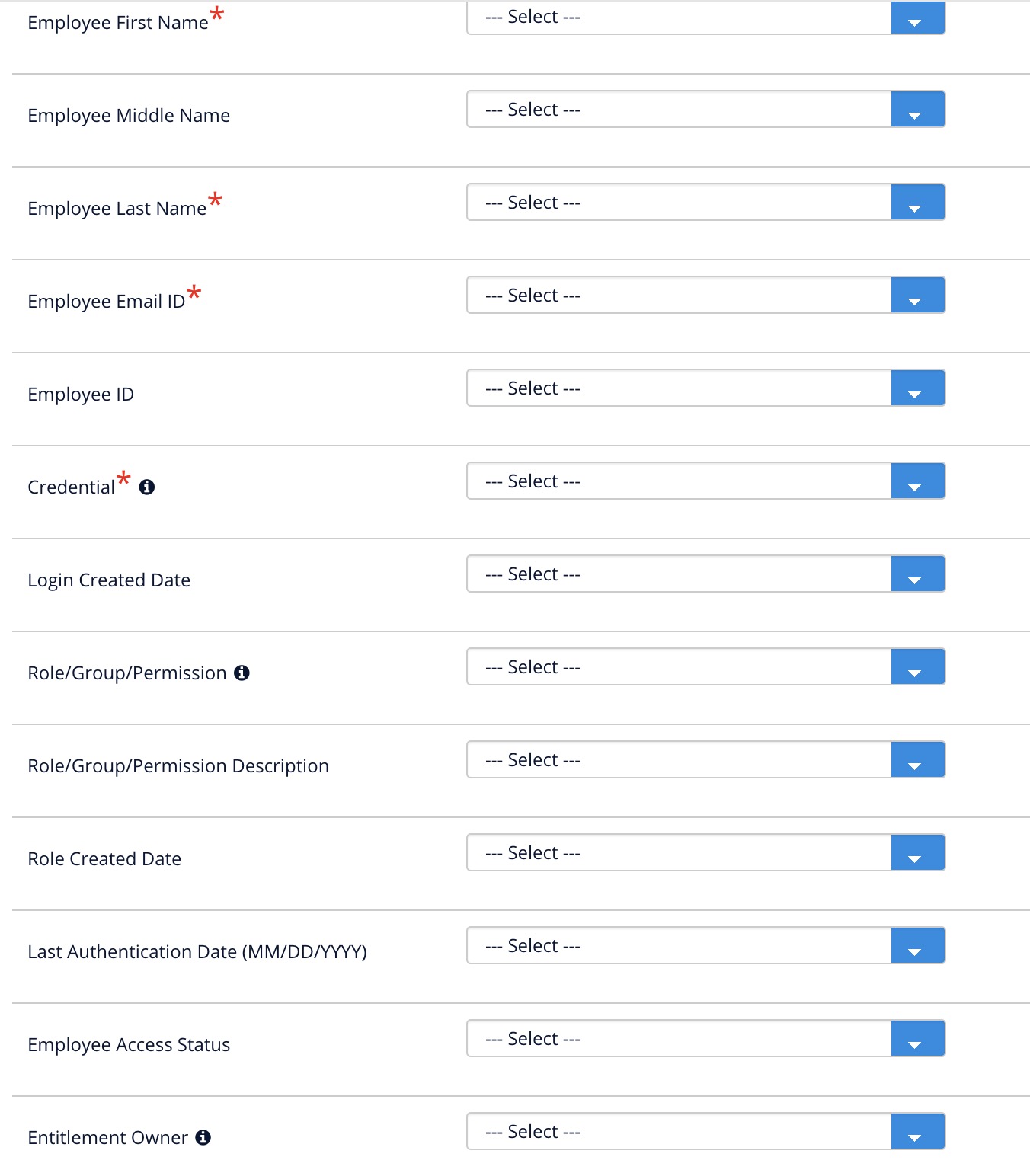
Task: Select the Employee First Name field label
Action: click(x=118, y=22)
